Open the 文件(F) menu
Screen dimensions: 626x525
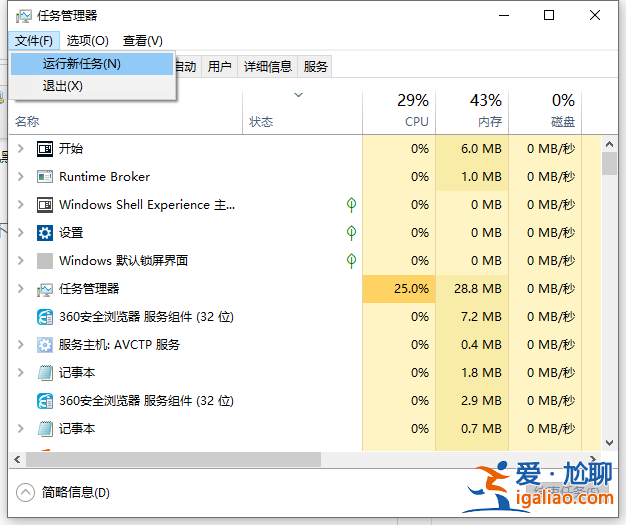[34, 41]
